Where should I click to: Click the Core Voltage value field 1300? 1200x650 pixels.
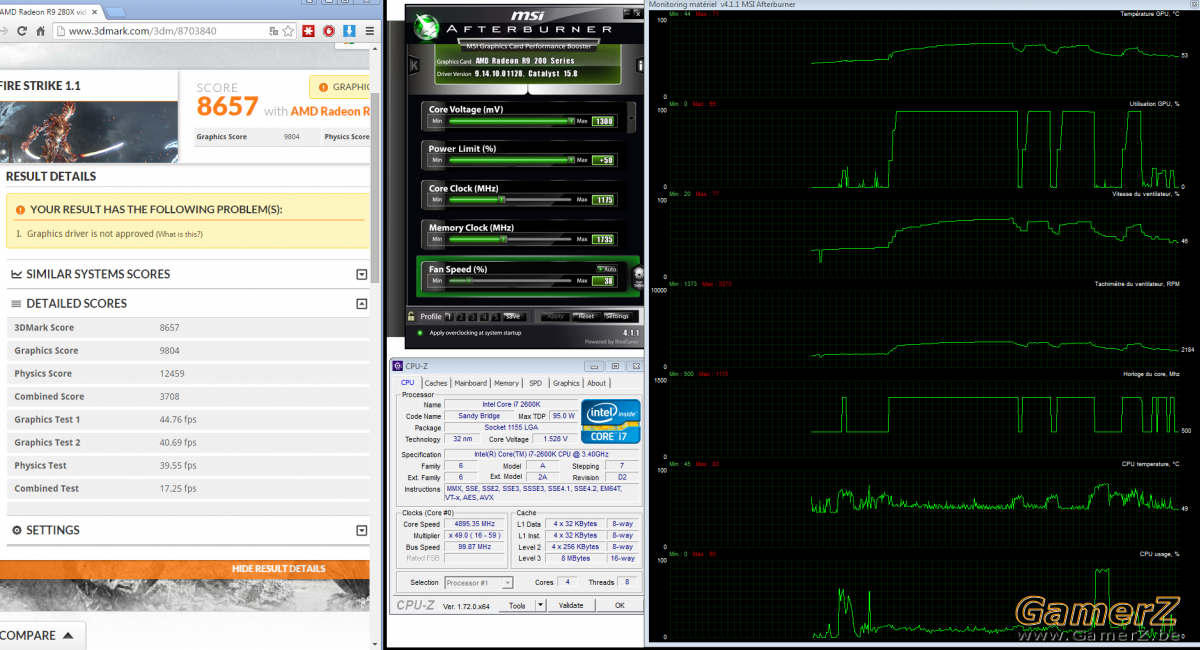604,121
